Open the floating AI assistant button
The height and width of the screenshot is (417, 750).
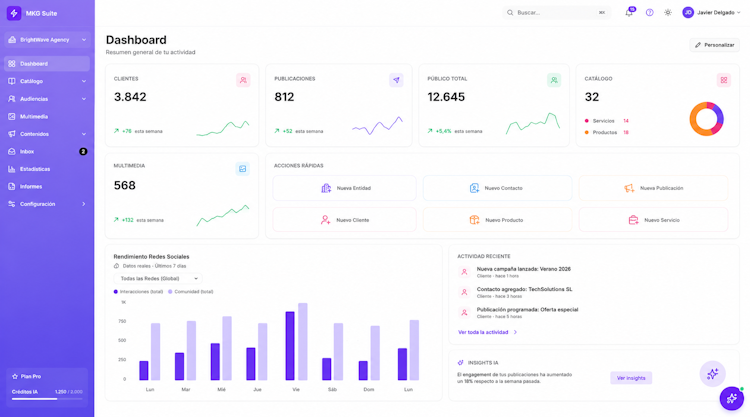click(731, 398)
